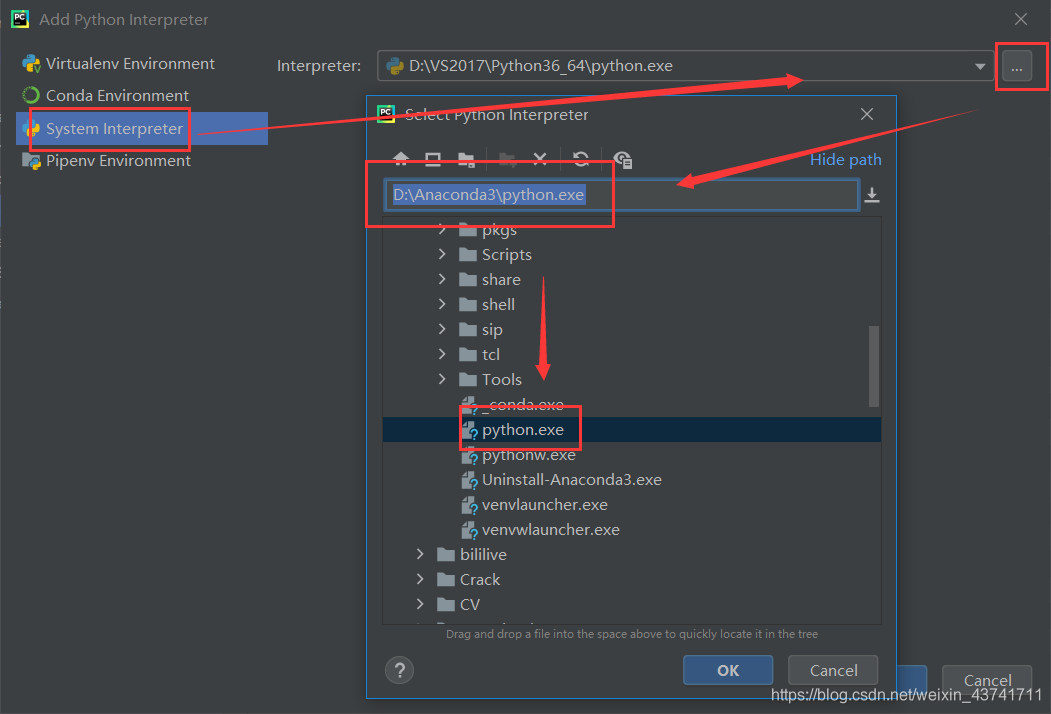This screenshot has height=714, width=1051.
Task: Click OK in Select Python Interpreter dialog
Action: click(728, 670)
